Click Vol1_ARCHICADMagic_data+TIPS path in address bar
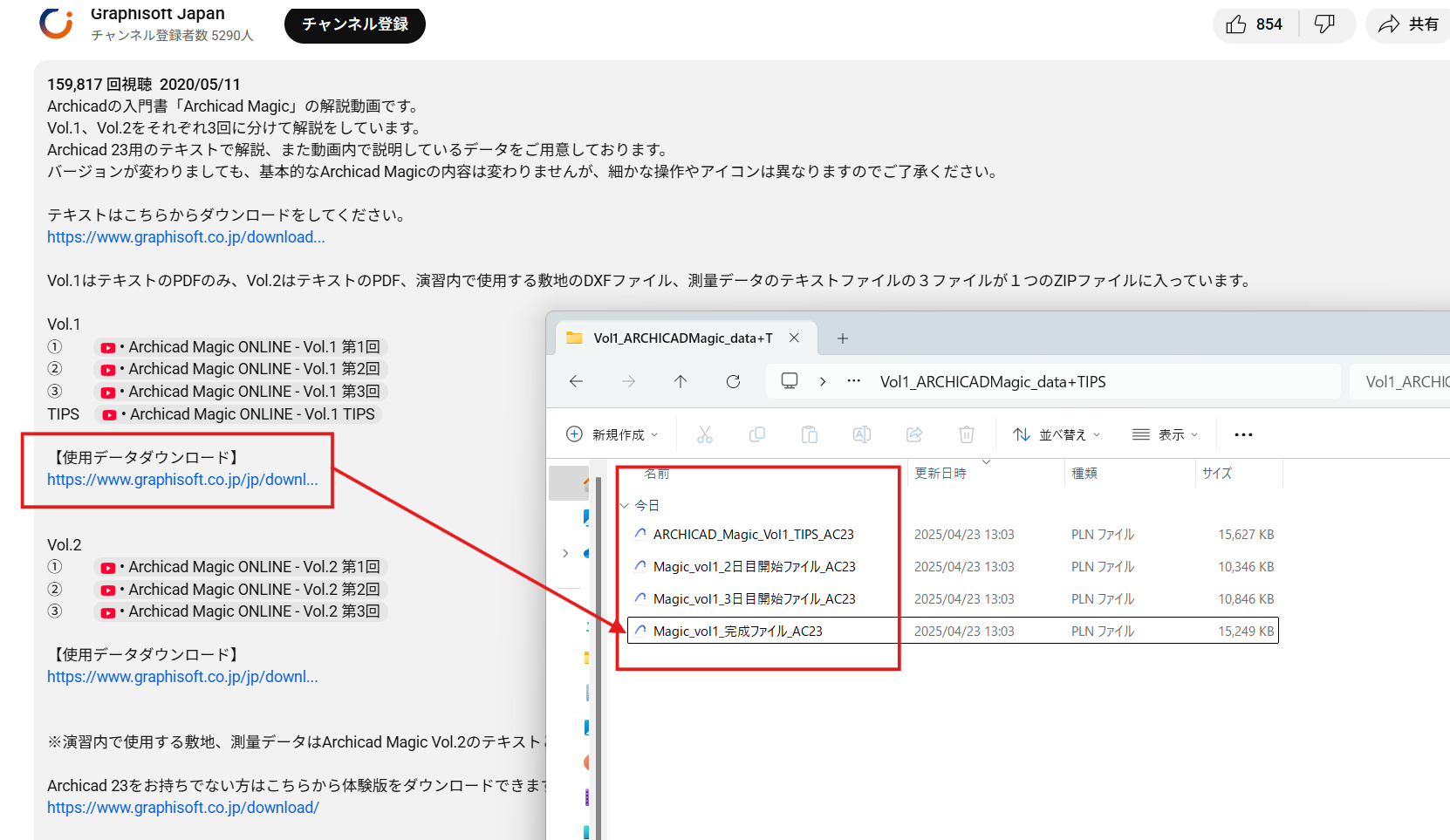The image size is (1450, 840). point(993,382)
